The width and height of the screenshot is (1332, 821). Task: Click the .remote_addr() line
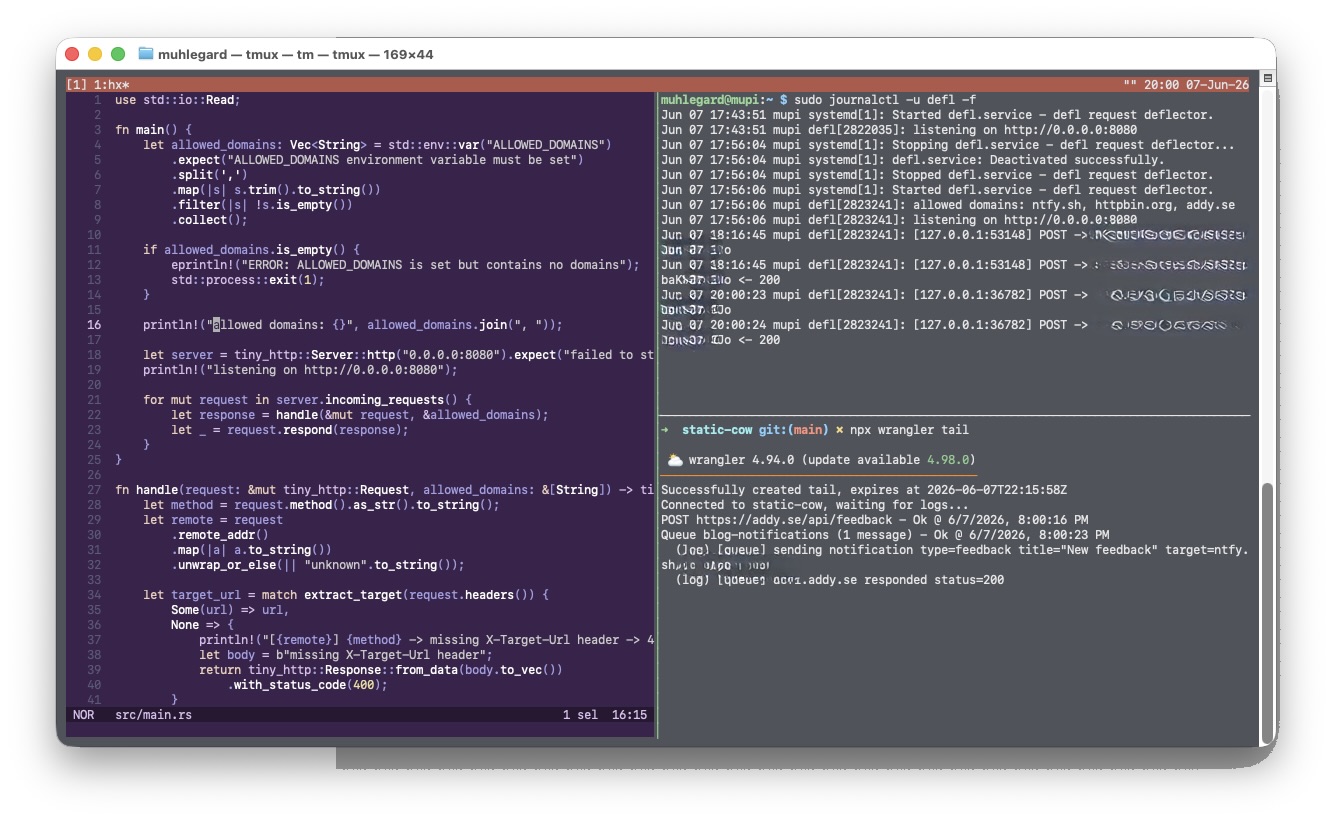coord(220,535)
